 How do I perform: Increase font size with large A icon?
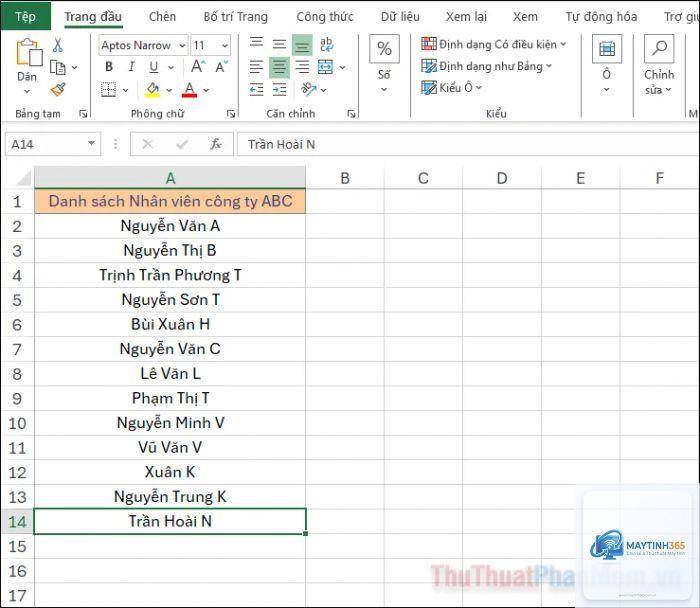point(198,67)
